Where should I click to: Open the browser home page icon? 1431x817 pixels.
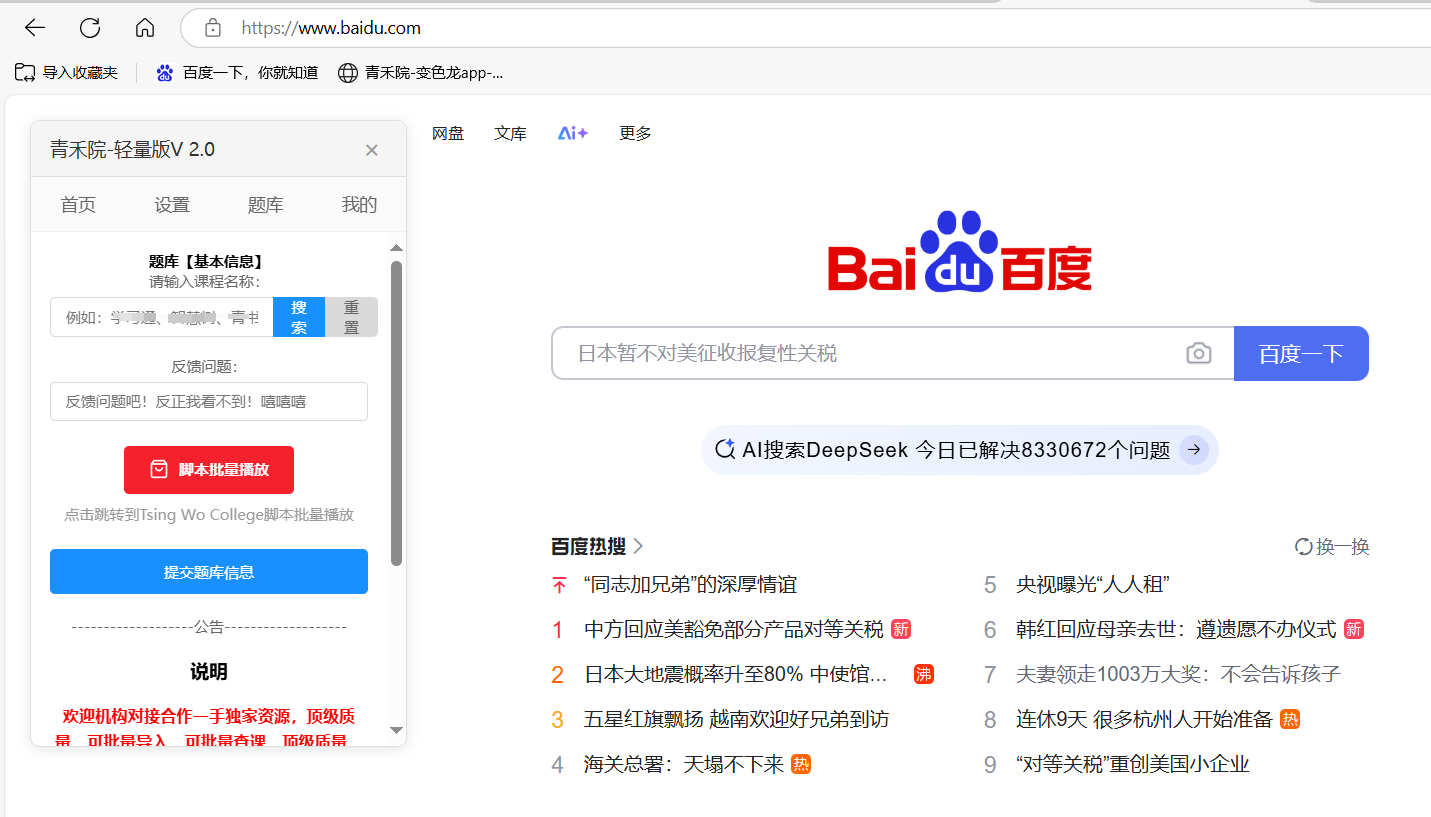145,28
